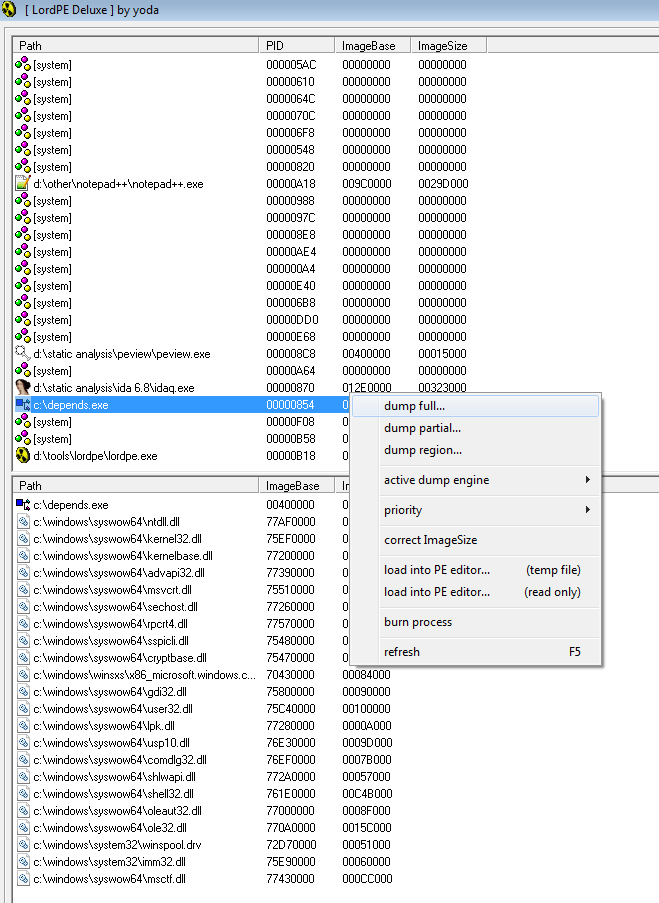Sort processes by PID column header
659x903 pixels.
point(297,45)
